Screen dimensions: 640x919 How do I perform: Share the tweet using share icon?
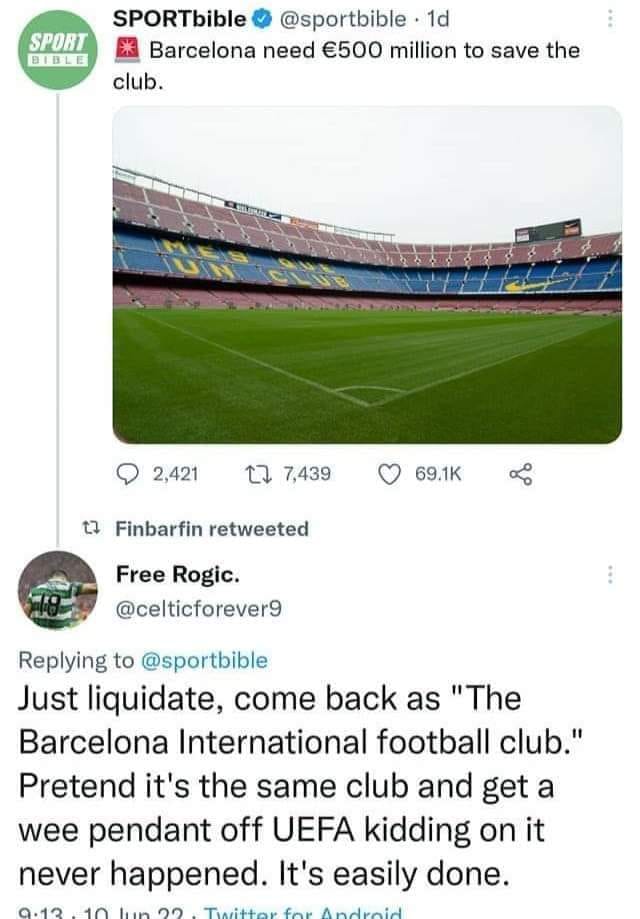521,472
